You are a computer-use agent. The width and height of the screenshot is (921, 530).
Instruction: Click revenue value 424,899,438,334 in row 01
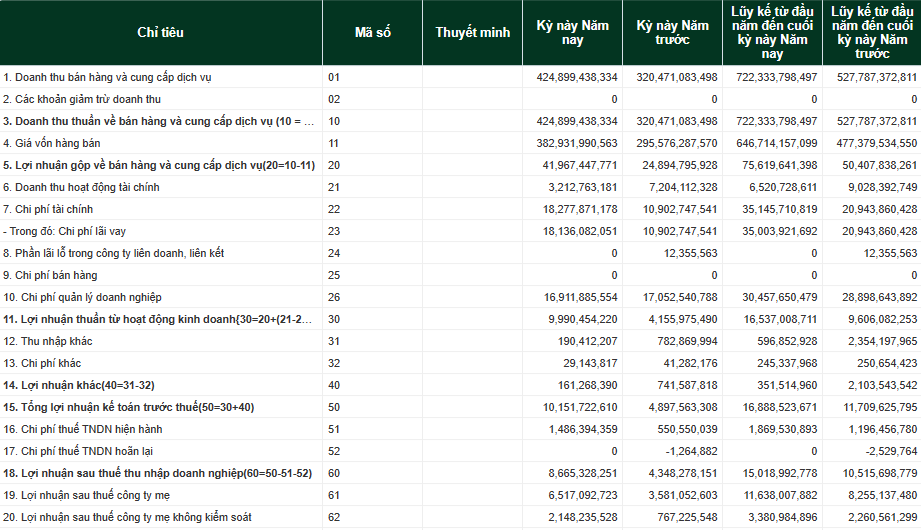577,77
